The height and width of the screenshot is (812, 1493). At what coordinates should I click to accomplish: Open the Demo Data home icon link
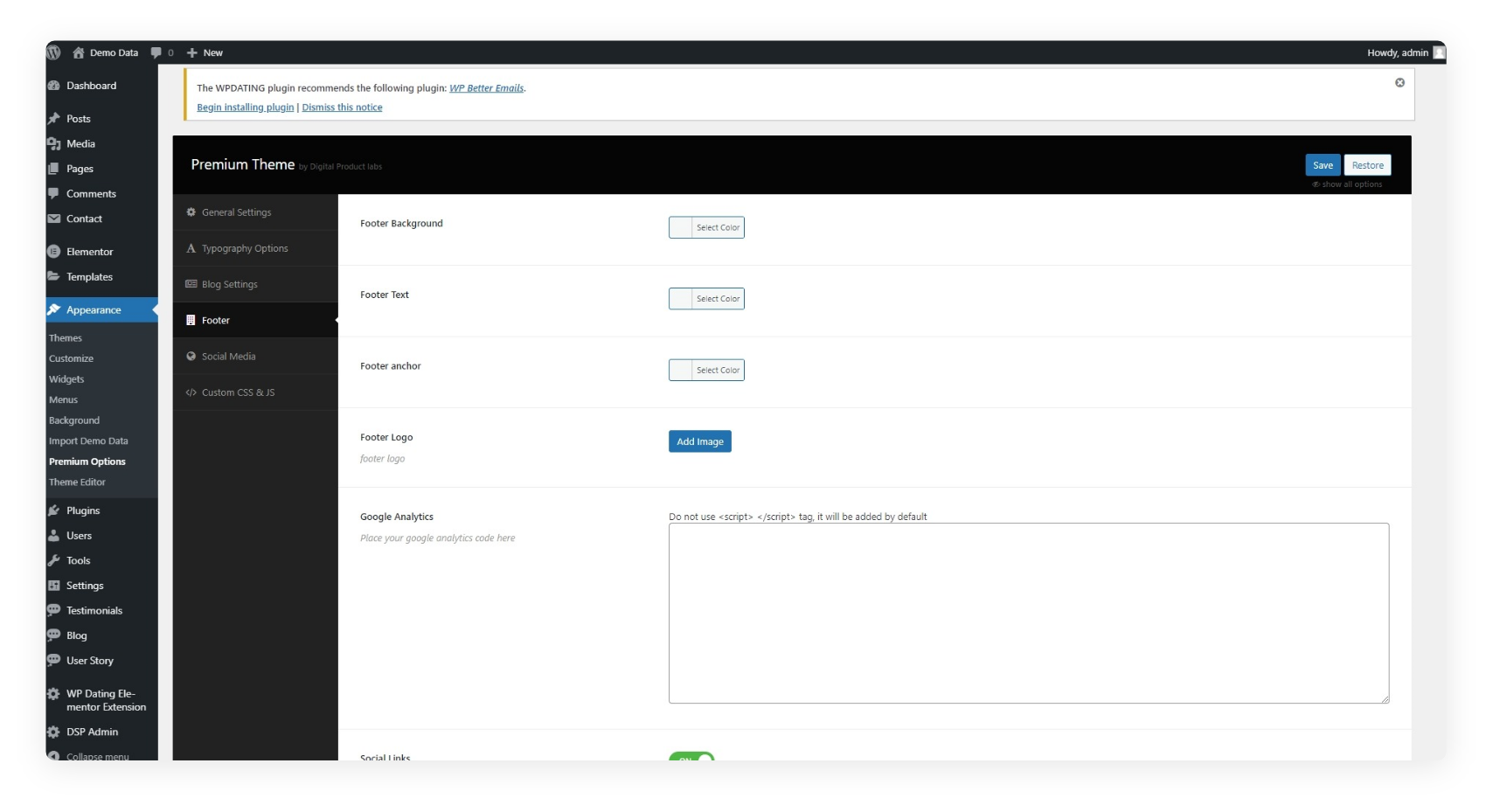tap(78, 52)
